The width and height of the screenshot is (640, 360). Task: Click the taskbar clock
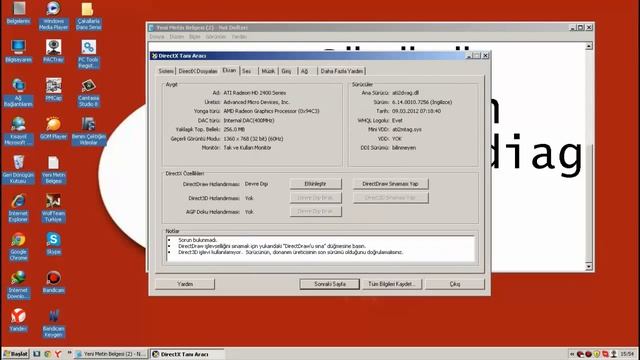[x=627, y=354]
